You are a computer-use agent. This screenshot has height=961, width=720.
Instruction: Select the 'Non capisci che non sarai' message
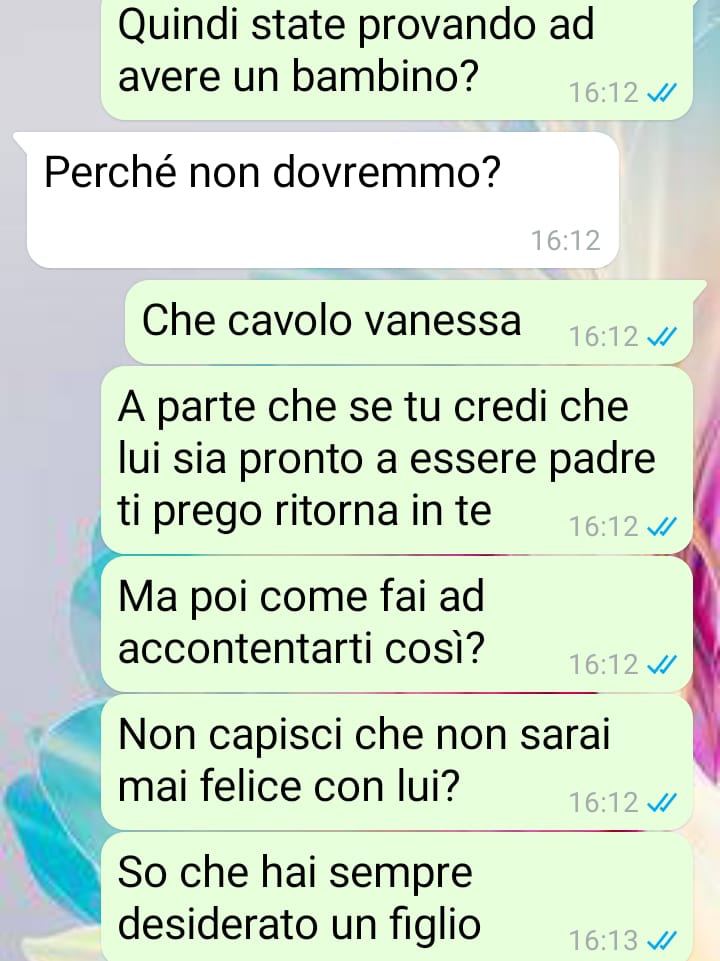point(396,762)
